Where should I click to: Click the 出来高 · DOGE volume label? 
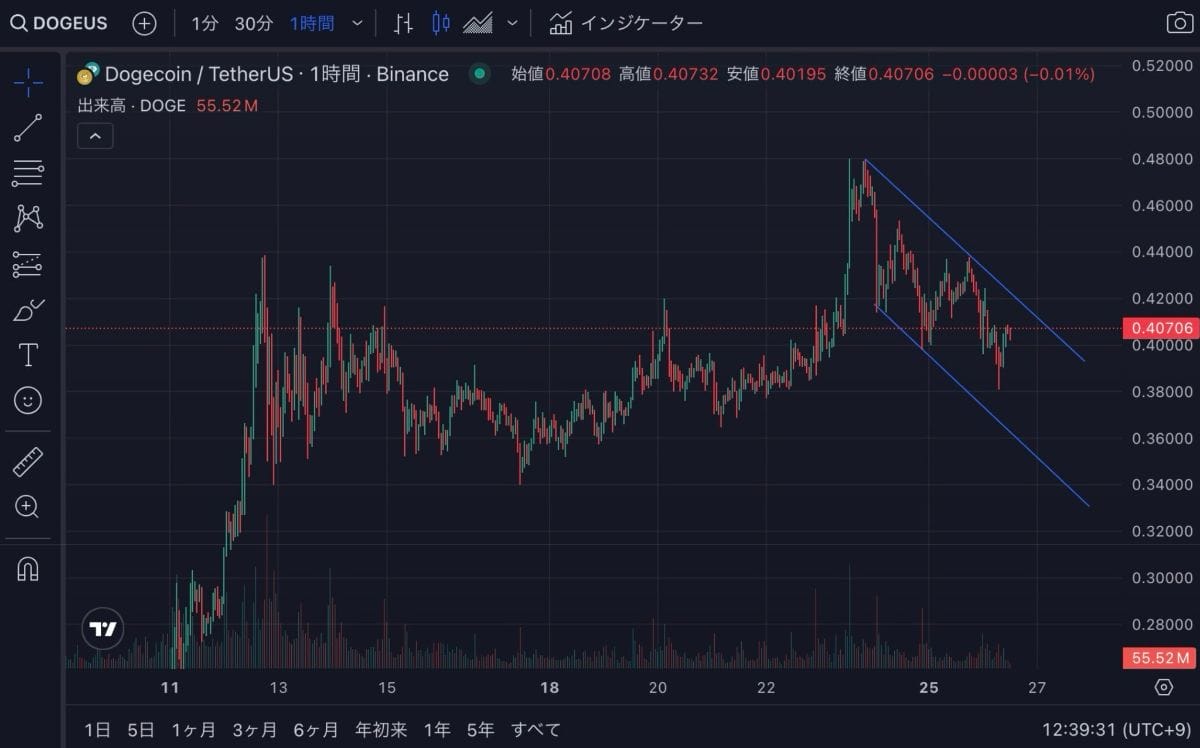(132, 105)
